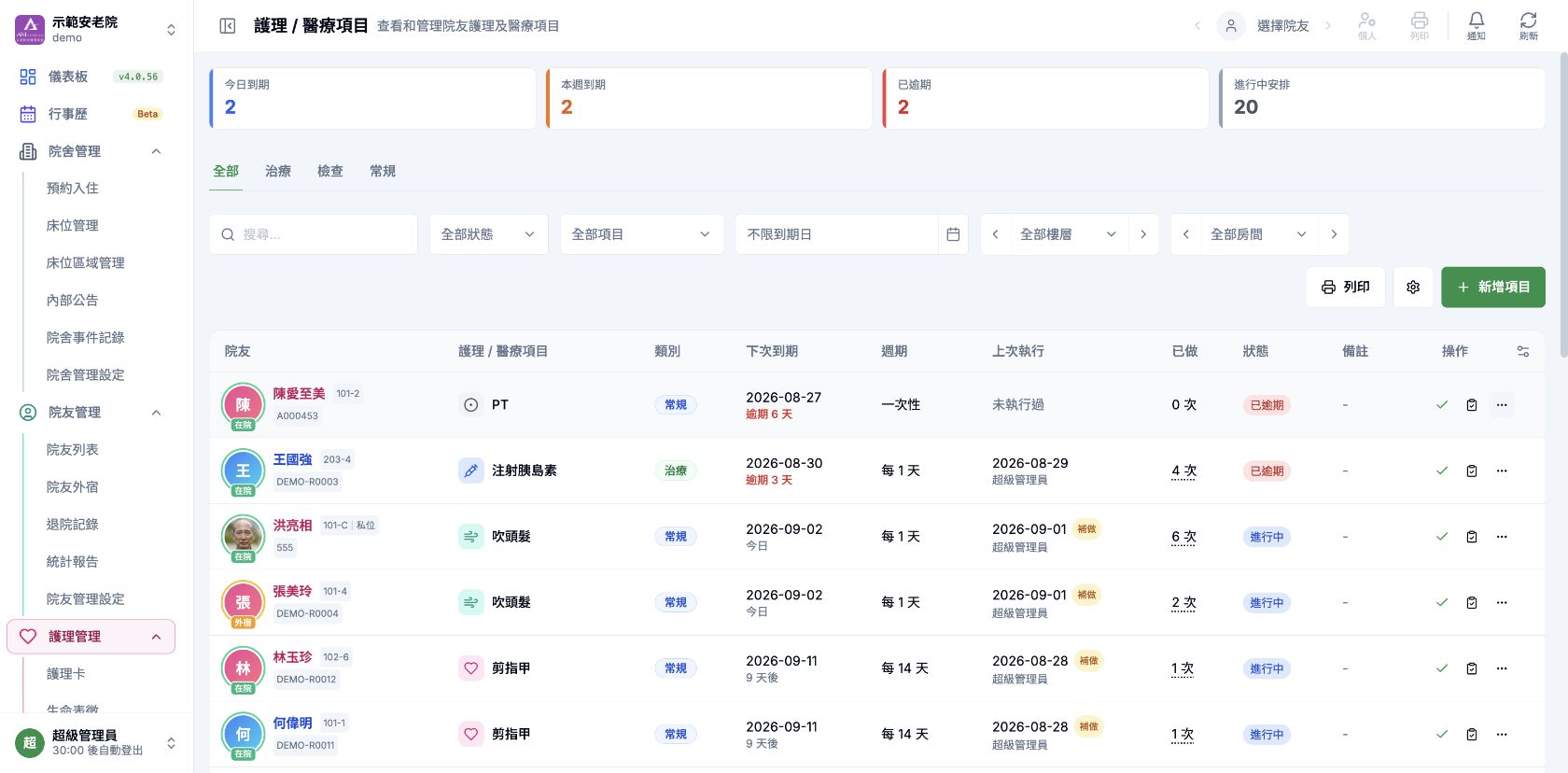
Task: Switch to the 常規 tab
Action: 383,172
